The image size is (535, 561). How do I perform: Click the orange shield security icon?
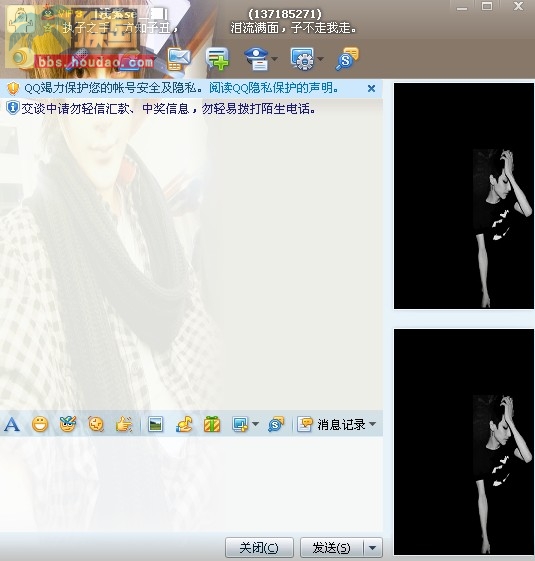coord(13,88)
